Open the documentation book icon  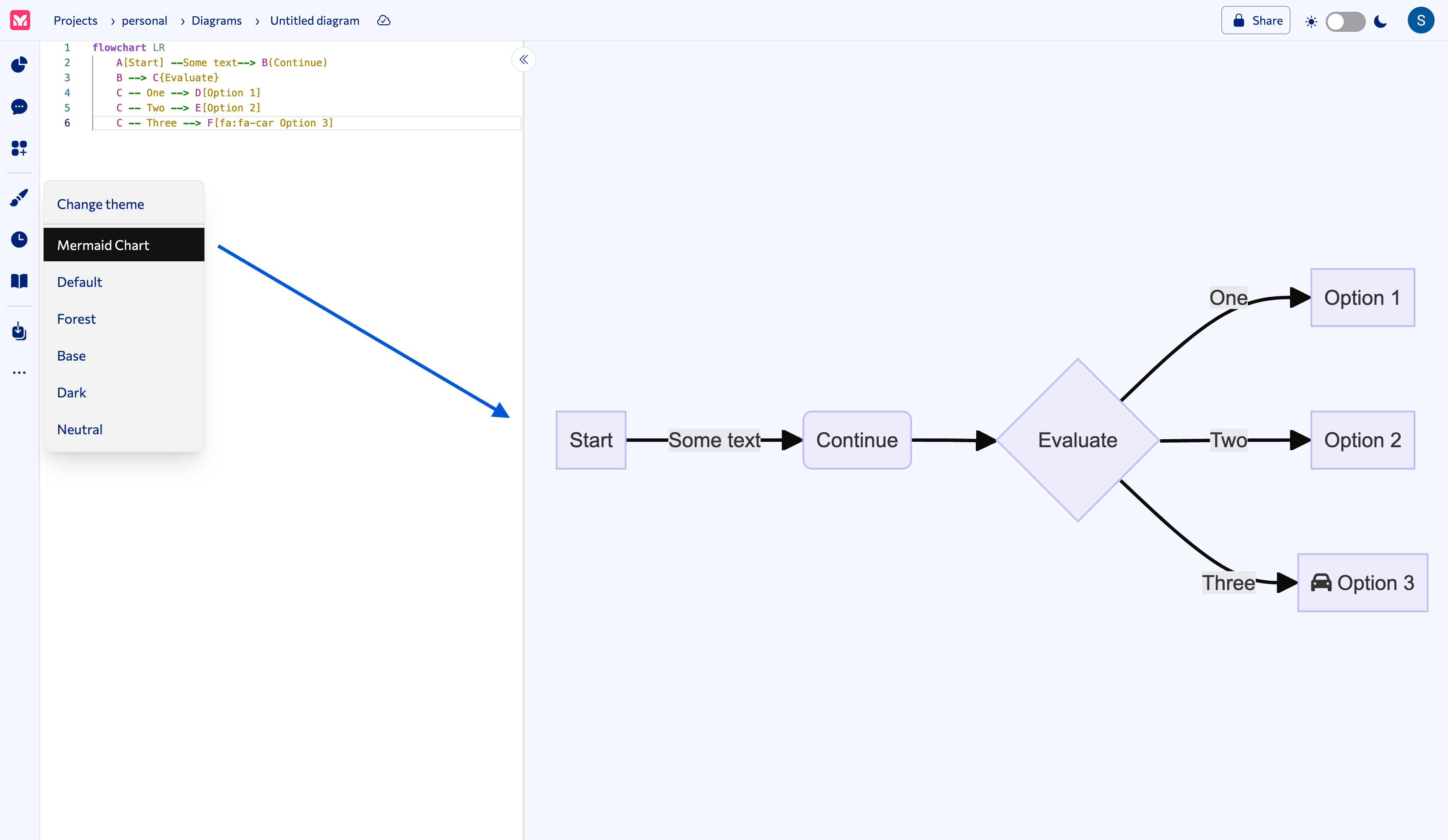19,281
